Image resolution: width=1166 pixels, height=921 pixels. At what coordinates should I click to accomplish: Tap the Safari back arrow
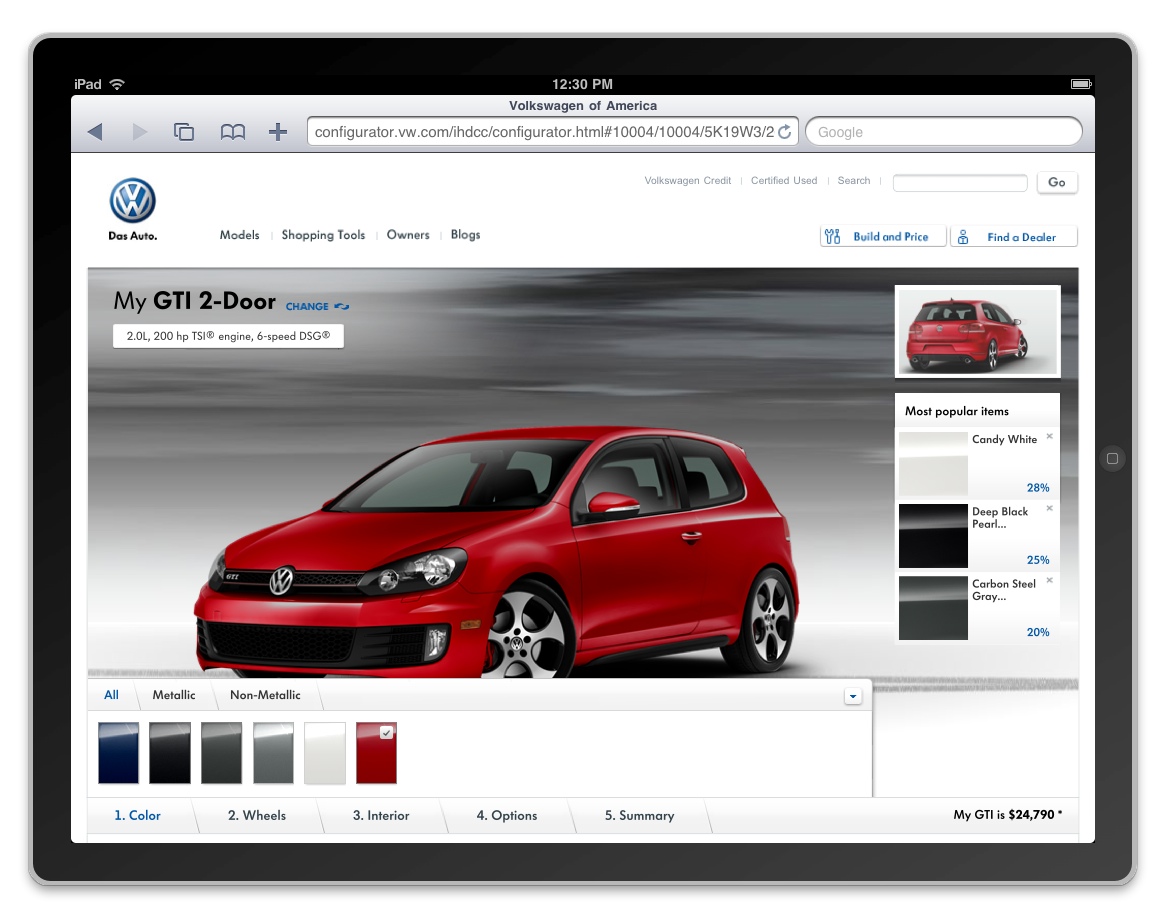(x=94, y=132)
